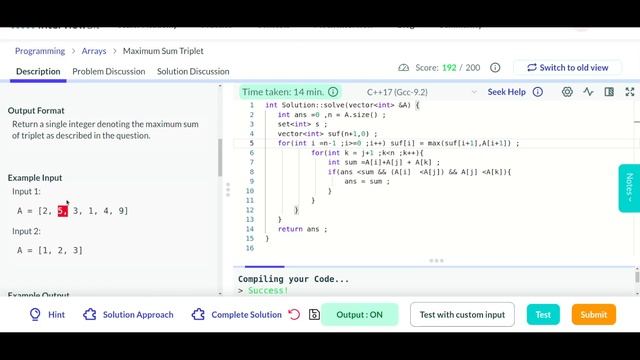This screenshot has height=360, width=640.
Task: Click the panel divider drag handle dots
Action: pyautogui.click(x=228, y=190)
